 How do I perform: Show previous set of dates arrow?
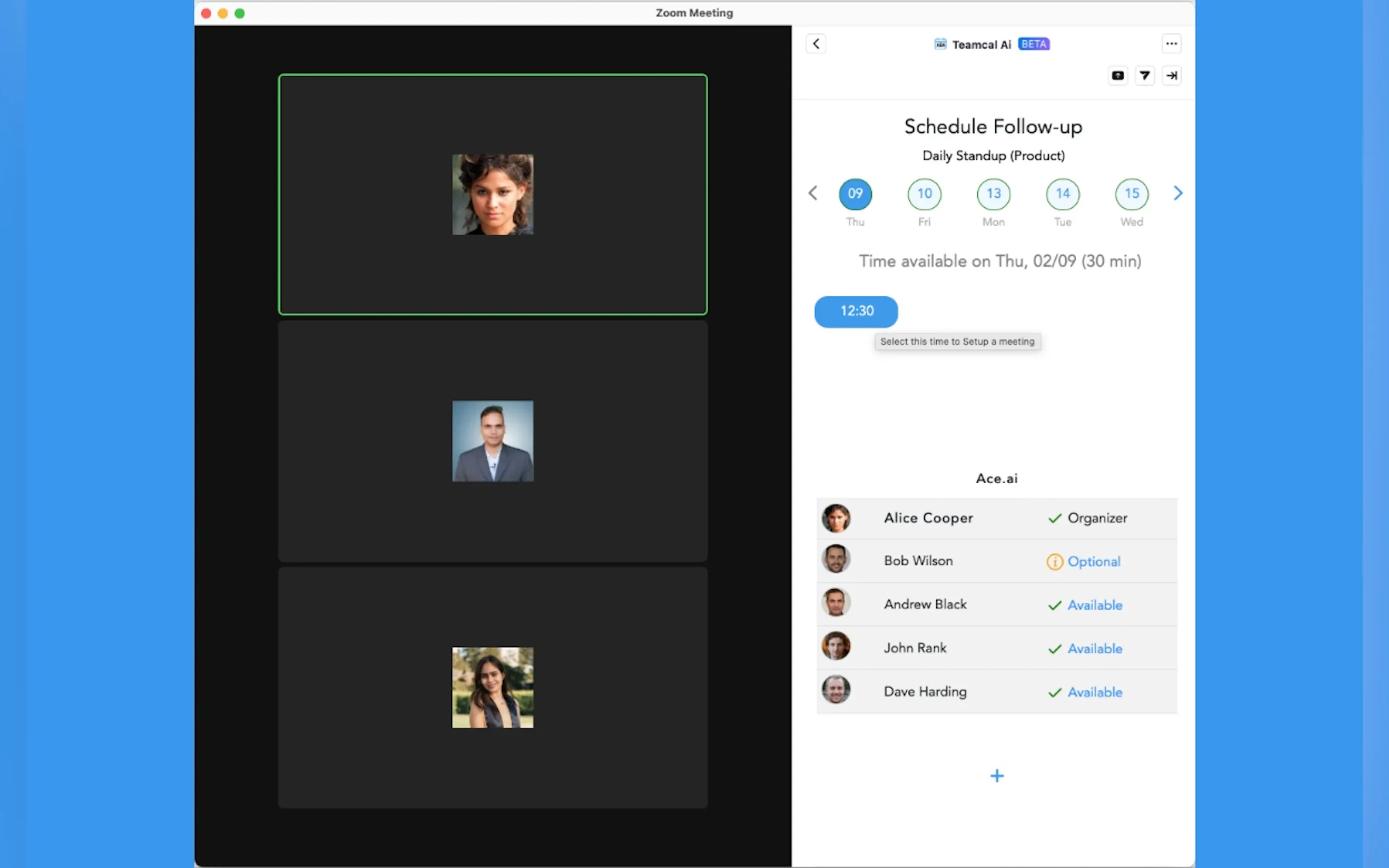click(x=813, y=193)
